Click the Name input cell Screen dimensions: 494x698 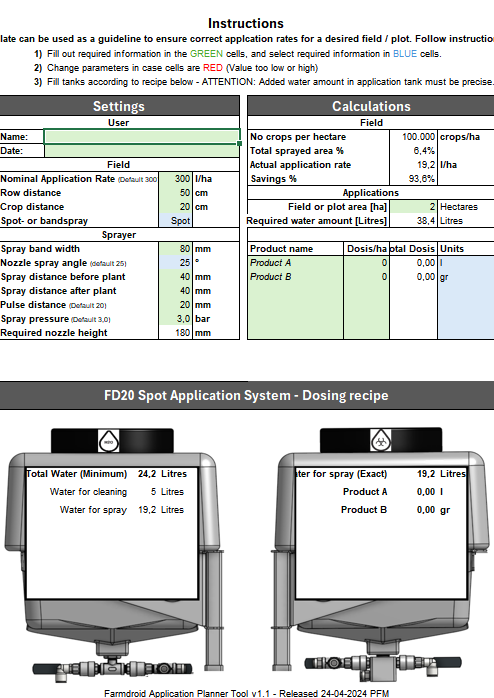[x=142, y=137]
